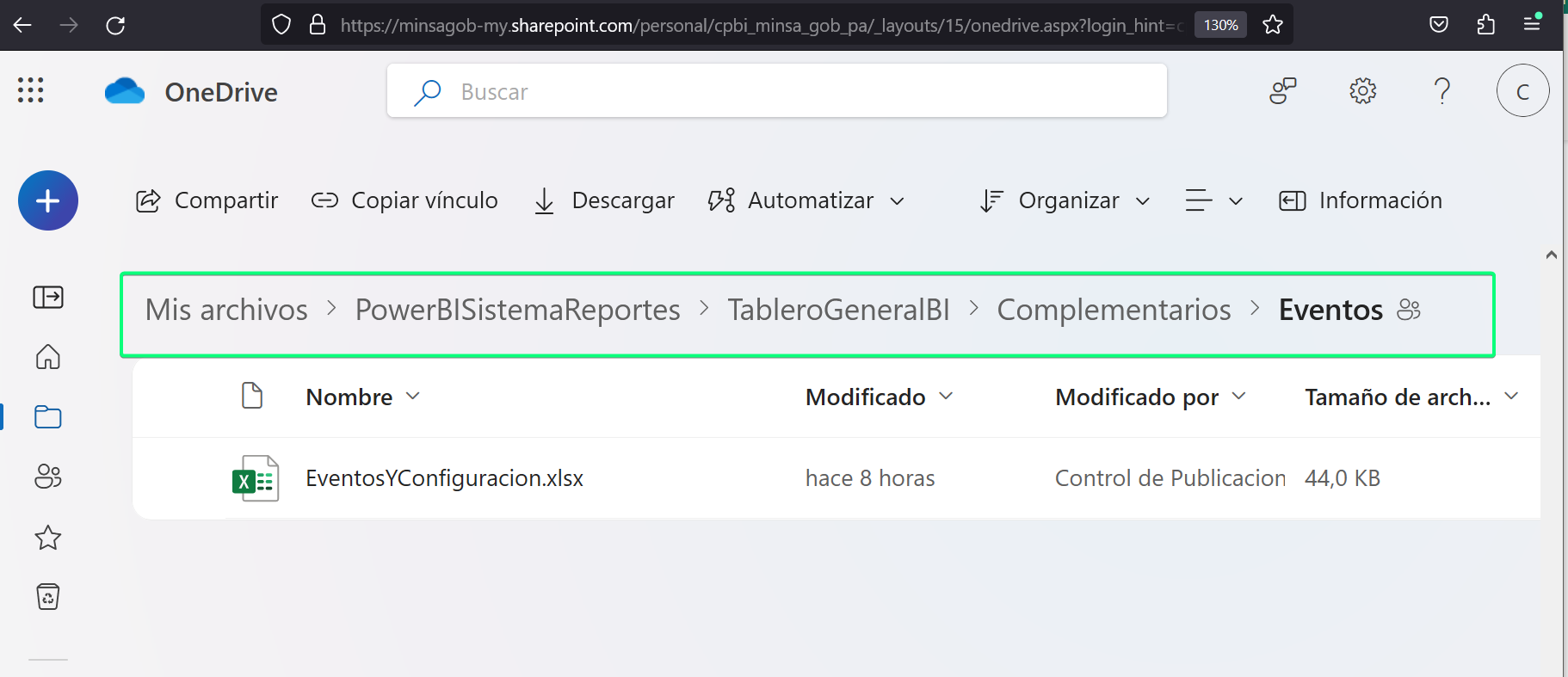
Task: Open Recycle bin in sidebar
Action: pos(48,597)
